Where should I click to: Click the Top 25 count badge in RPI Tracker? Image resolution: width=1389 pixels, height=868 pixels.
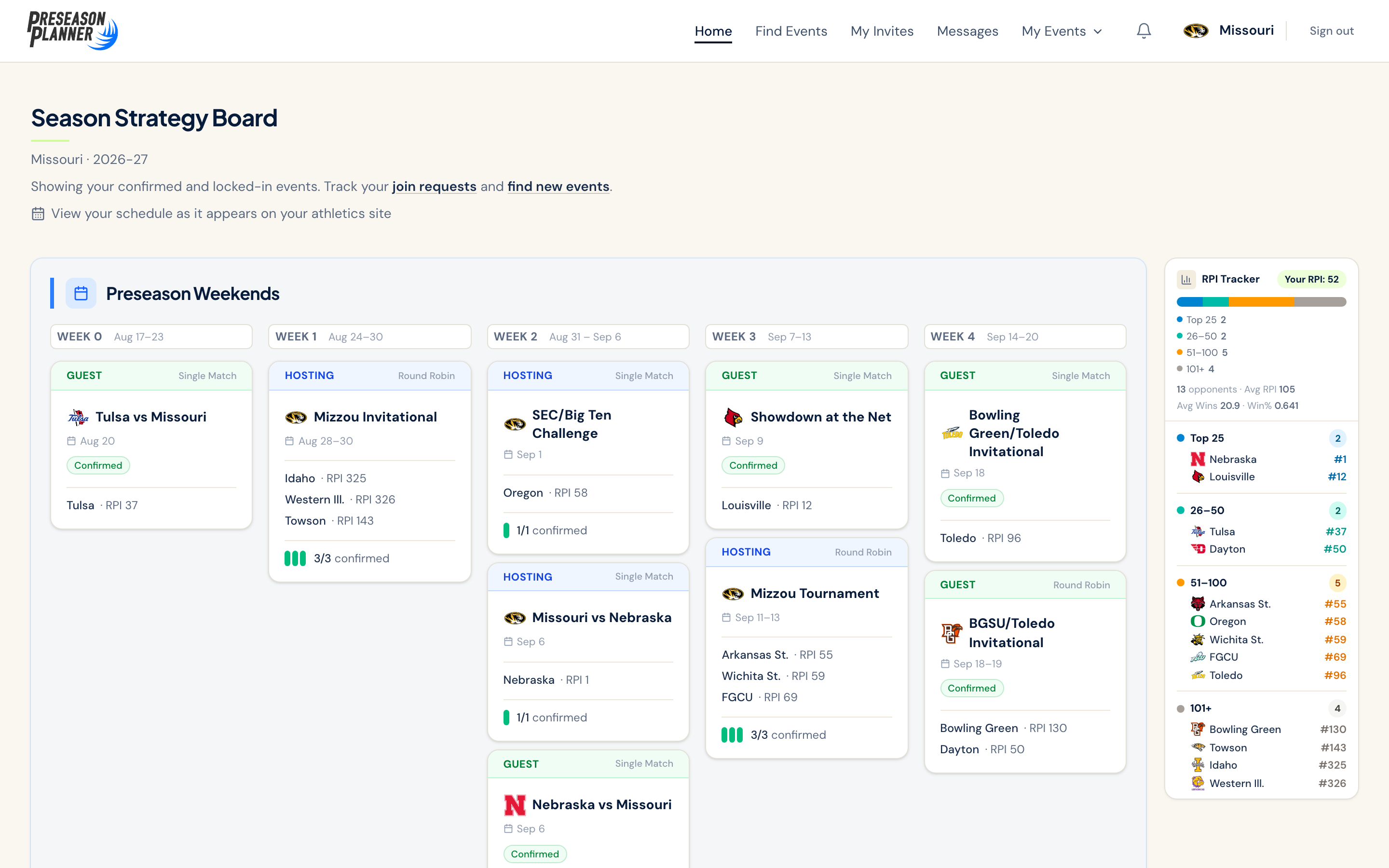[x=1337, y=439]
